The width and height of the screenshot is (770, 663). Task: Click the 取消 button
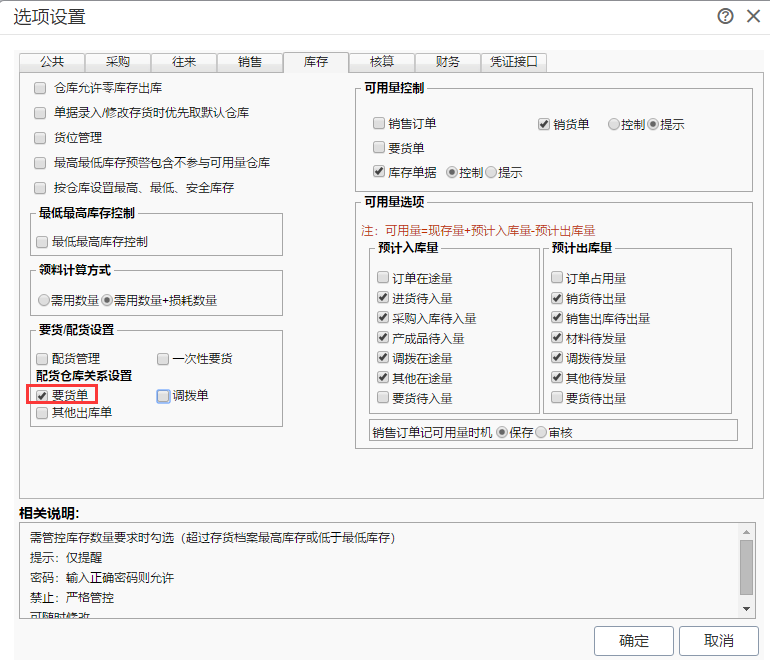click(x=718, y=640)
